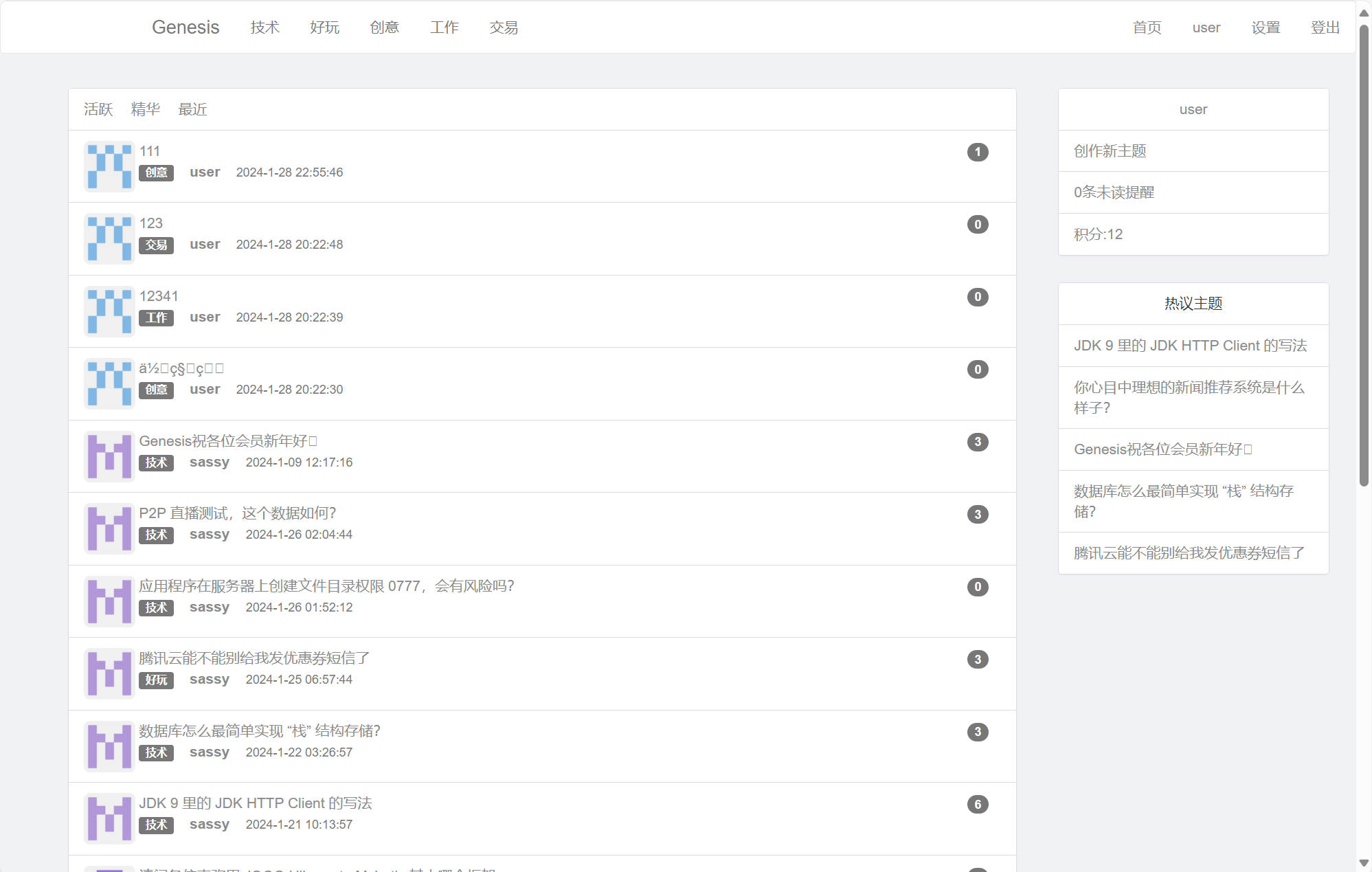Screen dimensions: 1372x872
Task: Open 设置 in the top bar
Action: click(1265, 27)
